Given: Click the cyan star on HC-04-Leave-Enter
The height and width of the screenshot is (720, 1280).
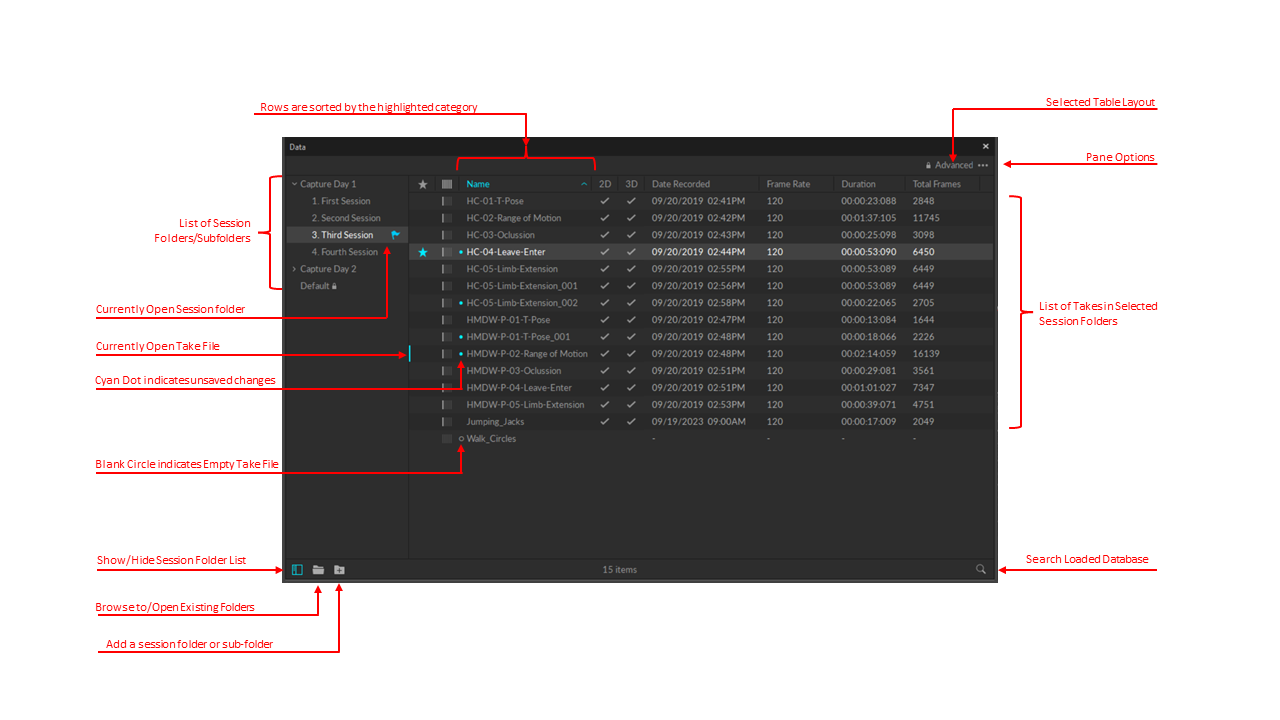Looking at the screenshot, I should pos(422,252).
